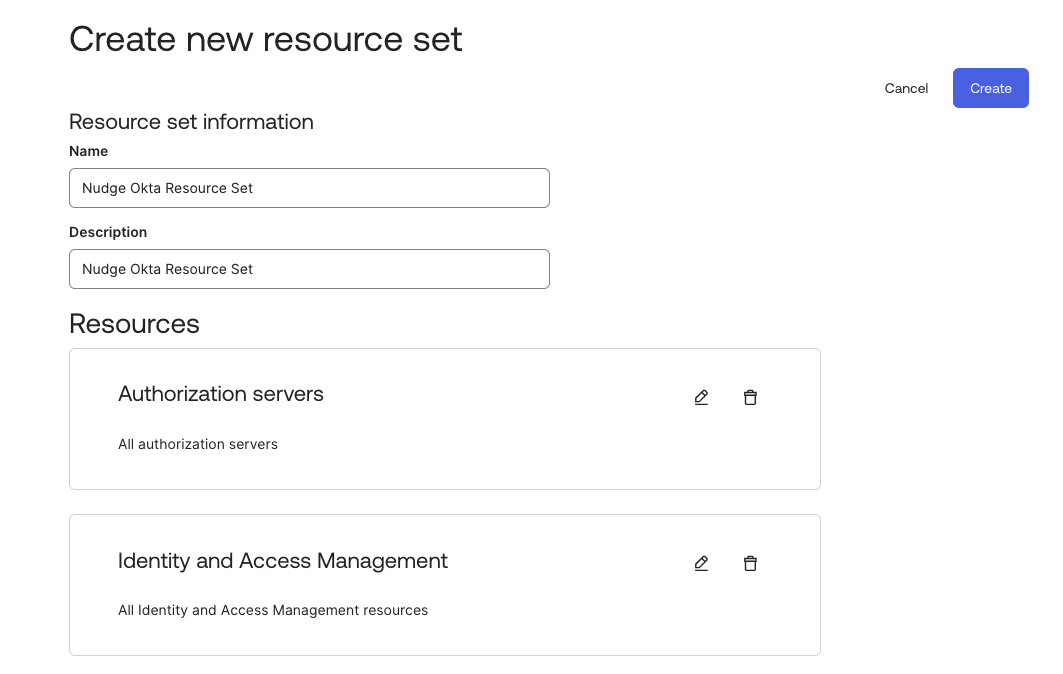Edit the Authorization servers resource
This screenshot has width=1063, height=674.
coord(701,397)
